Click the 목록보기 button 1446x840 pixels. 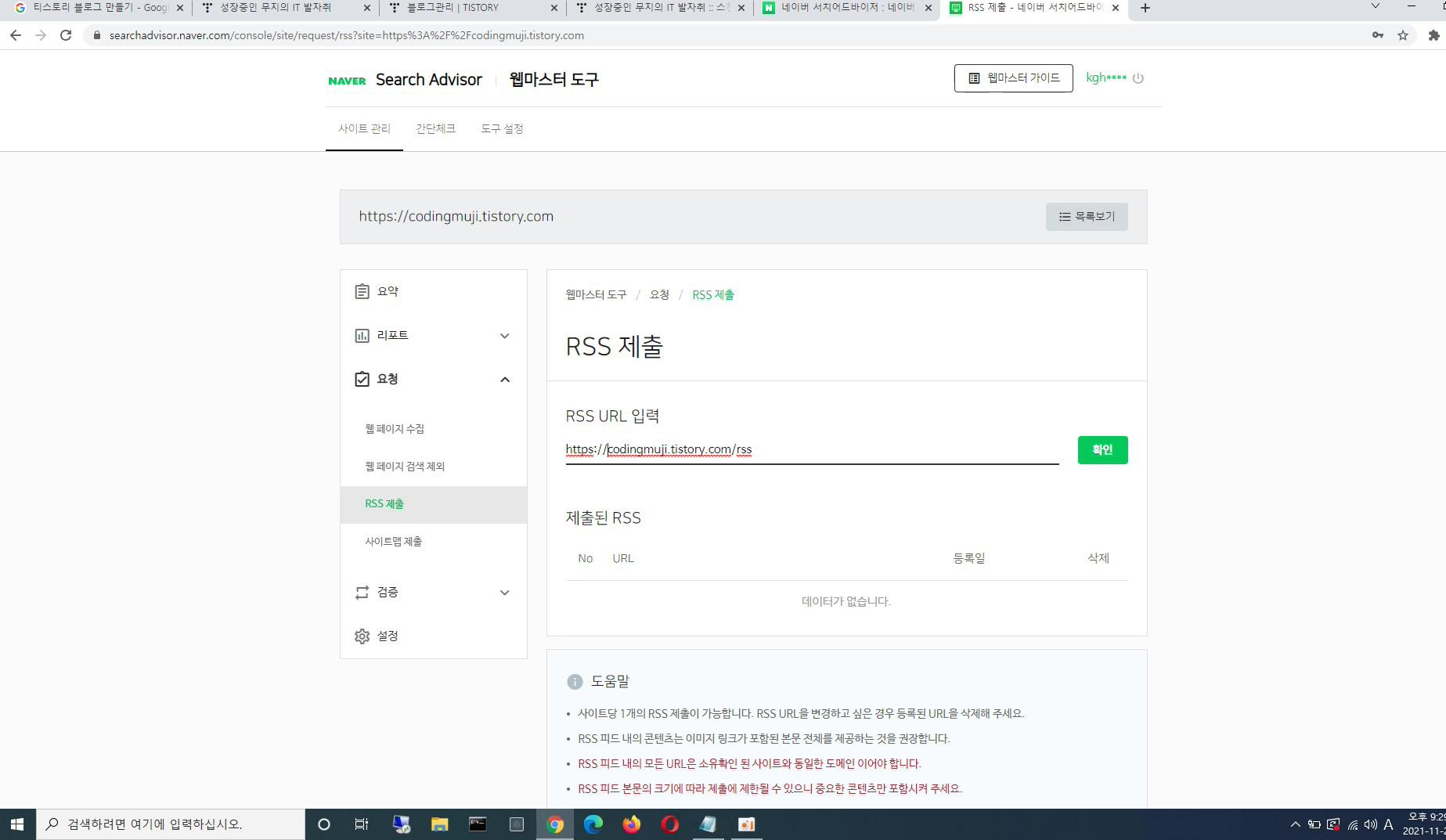pos(1087,217)
